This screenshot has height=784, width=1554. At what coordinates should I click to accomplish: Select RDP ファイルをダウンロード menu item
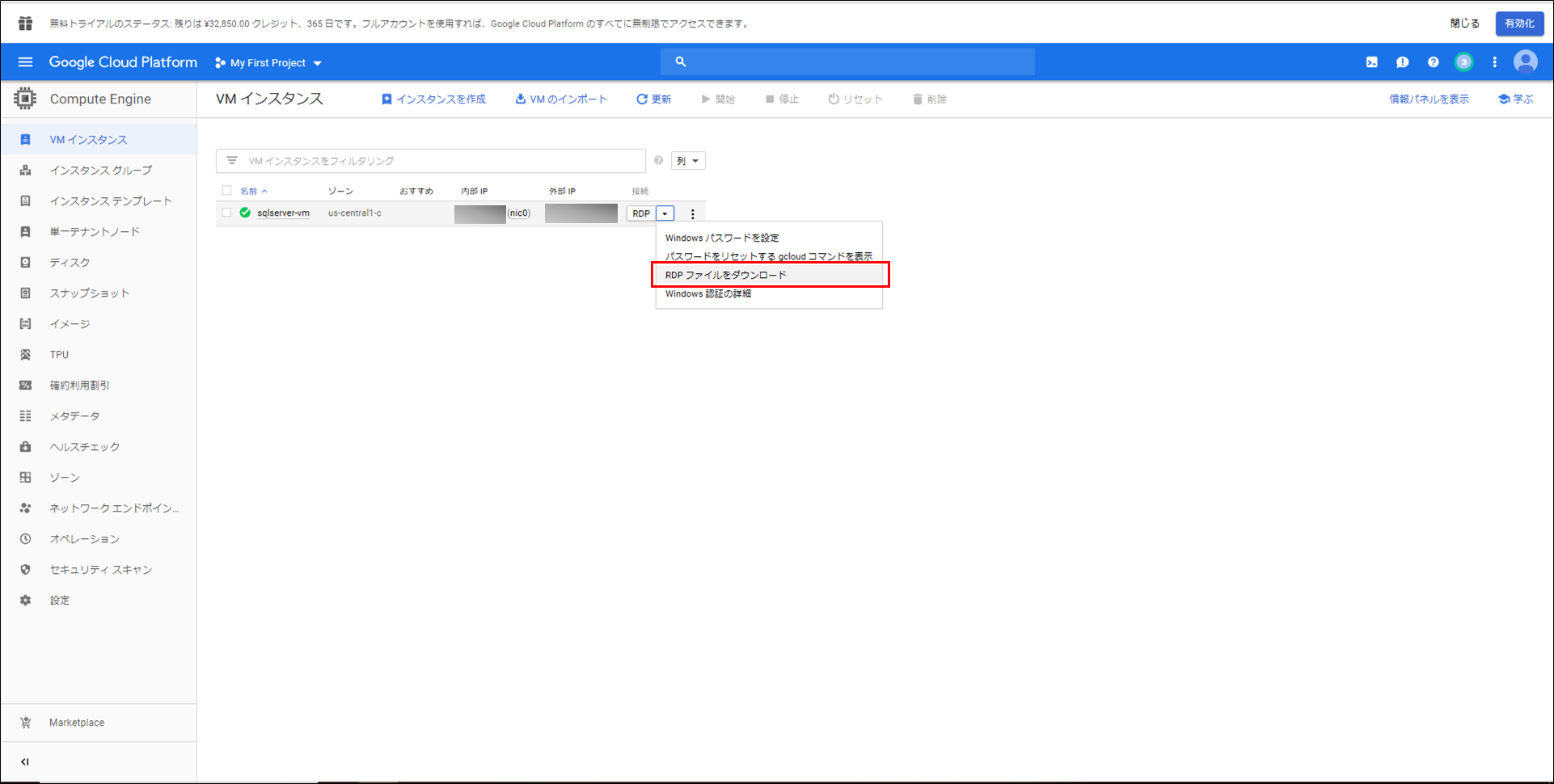[725, 275]
